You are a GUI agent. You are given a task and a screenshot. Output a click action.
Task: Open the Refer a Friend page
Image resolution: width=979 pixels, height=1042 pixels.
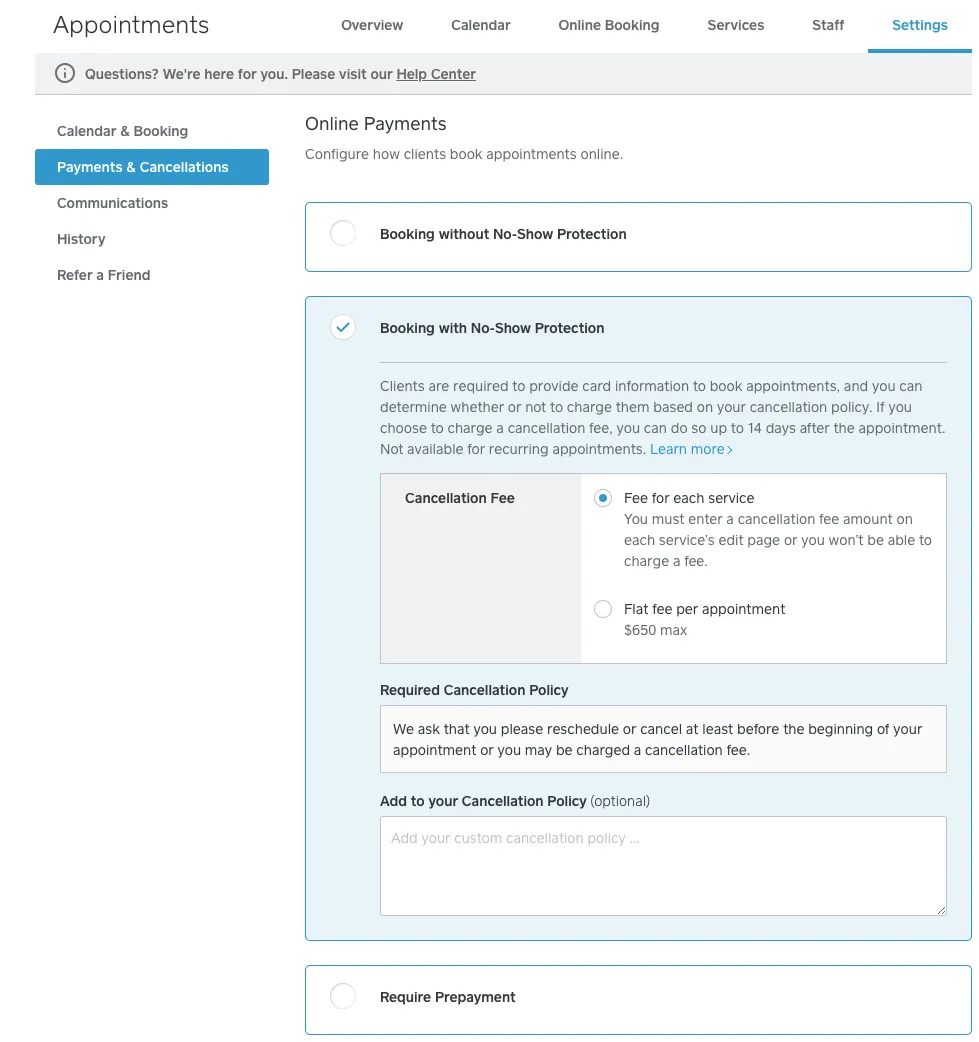[x=103, y=275]
